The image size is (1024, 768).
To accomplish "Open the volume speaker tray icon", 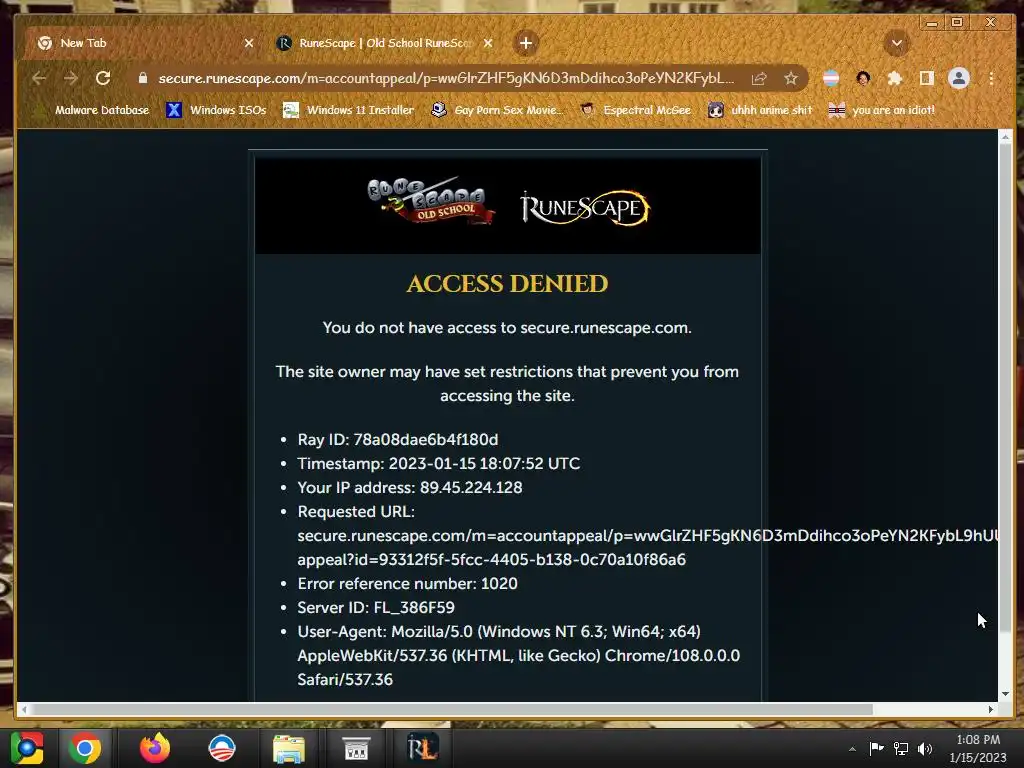I will pyautogui.click(x=925, y=748).
